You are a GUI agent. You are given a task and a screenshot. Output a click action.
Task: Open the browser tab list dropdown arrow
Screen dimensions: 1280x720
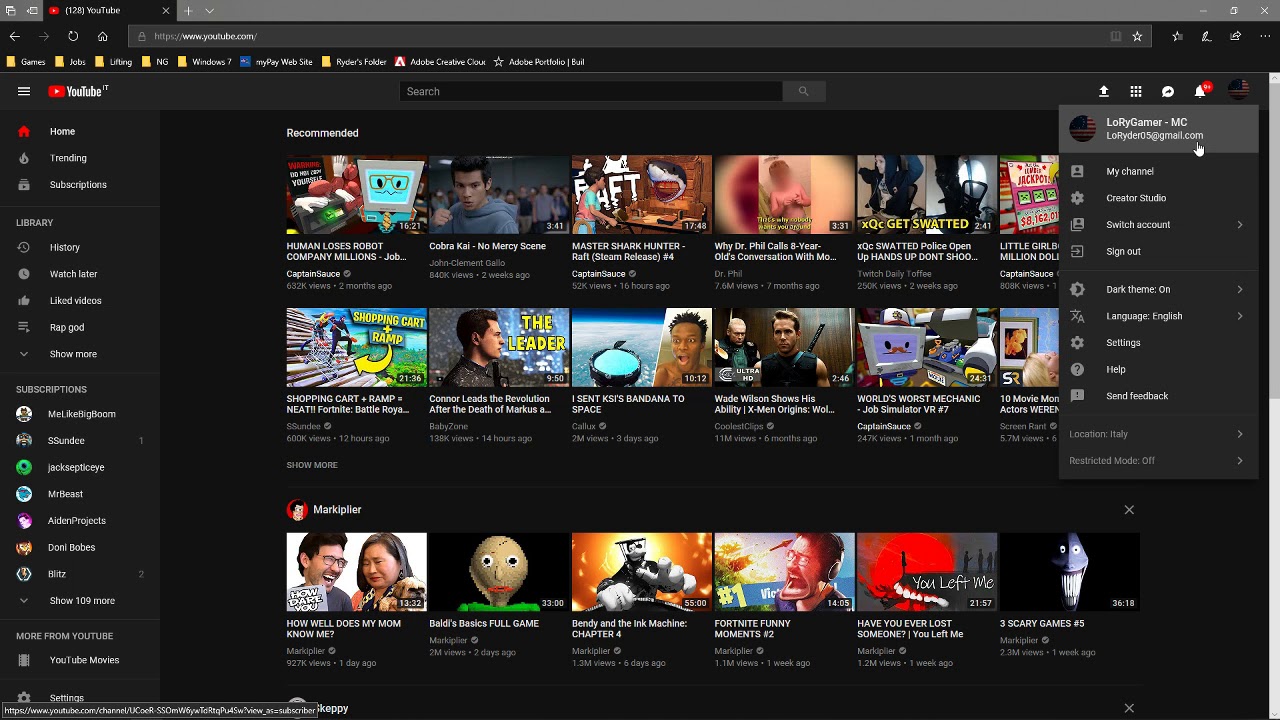pyautogui.click(x=209, y=11)
